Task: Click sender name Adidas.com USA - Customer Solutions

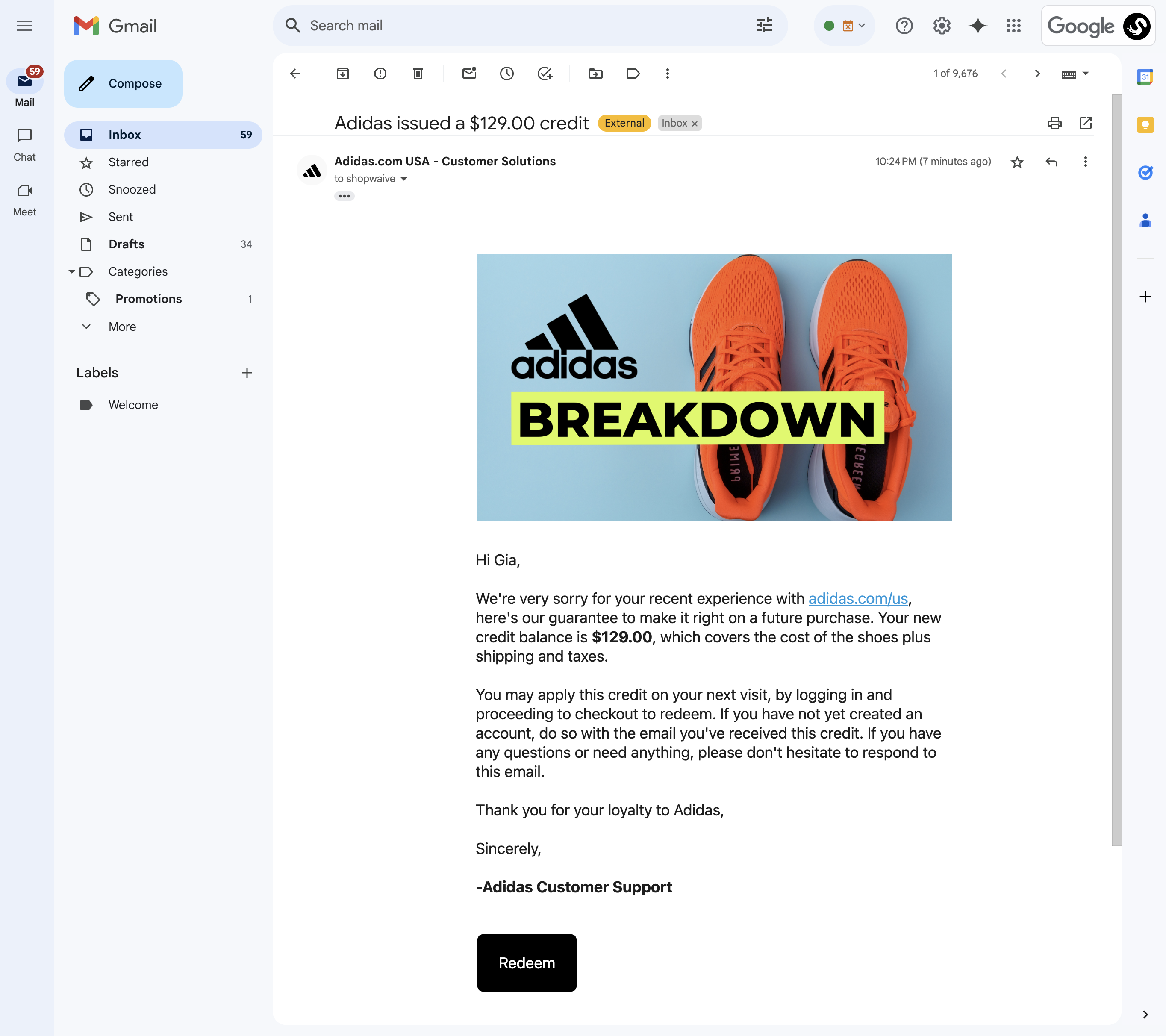Action: point(445,162)
